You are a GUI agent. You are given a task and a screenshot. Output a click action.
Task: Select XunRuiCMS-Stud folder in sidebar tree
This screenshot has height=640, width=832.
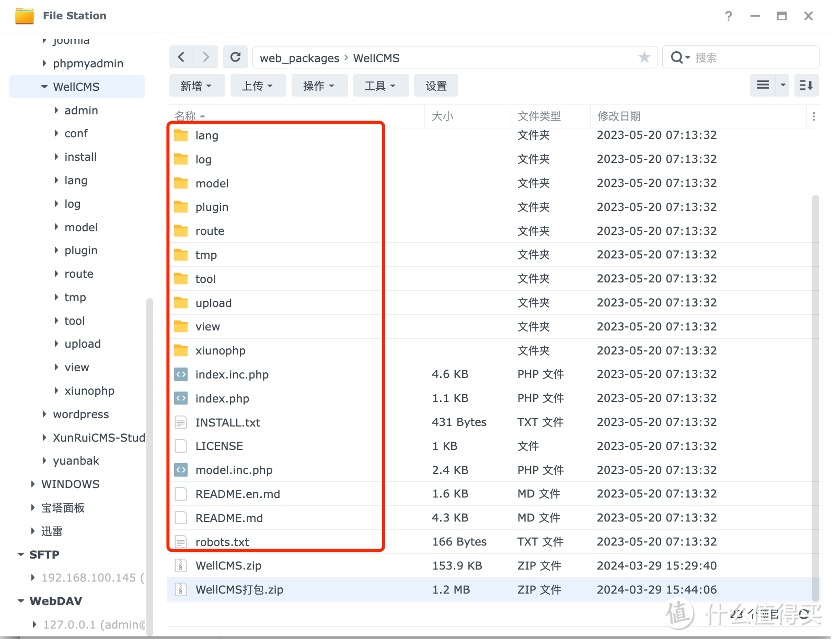(x=99, y=437)
